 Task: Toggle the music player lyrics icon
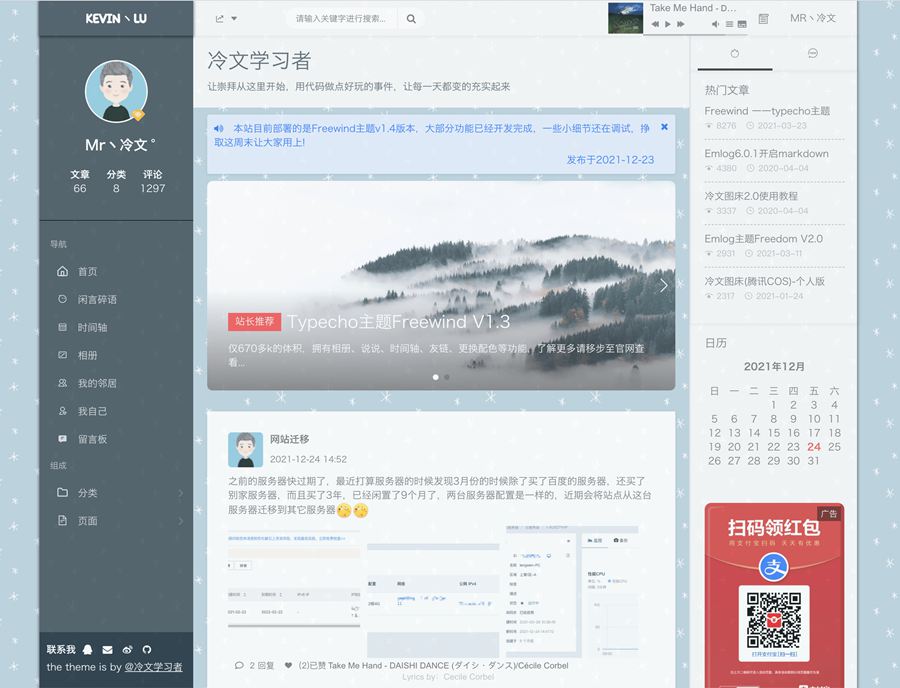(x=742, y=24)
